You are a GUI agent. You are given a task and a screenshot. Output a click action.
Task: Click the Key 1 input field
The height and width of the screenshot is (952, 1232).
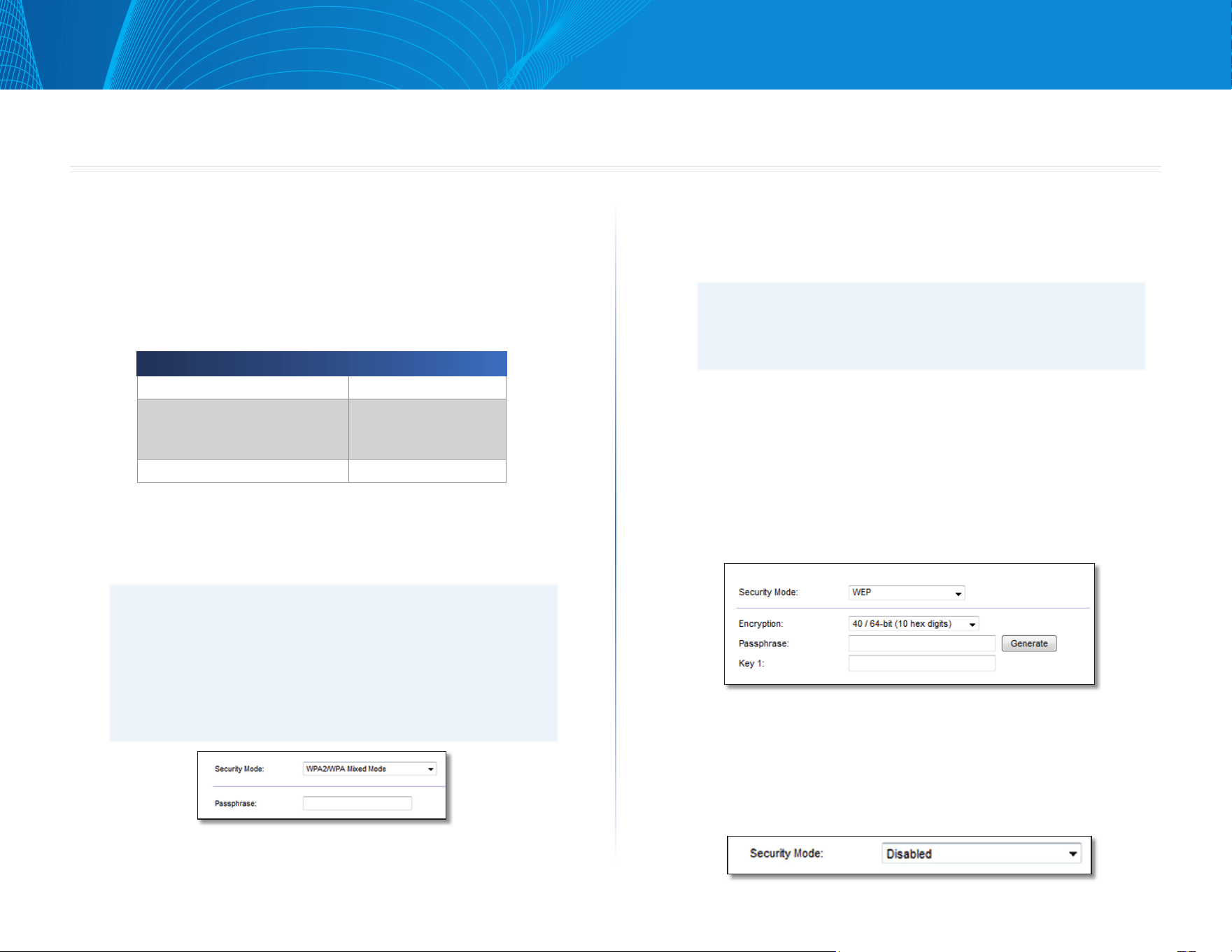tap(922, 663)
